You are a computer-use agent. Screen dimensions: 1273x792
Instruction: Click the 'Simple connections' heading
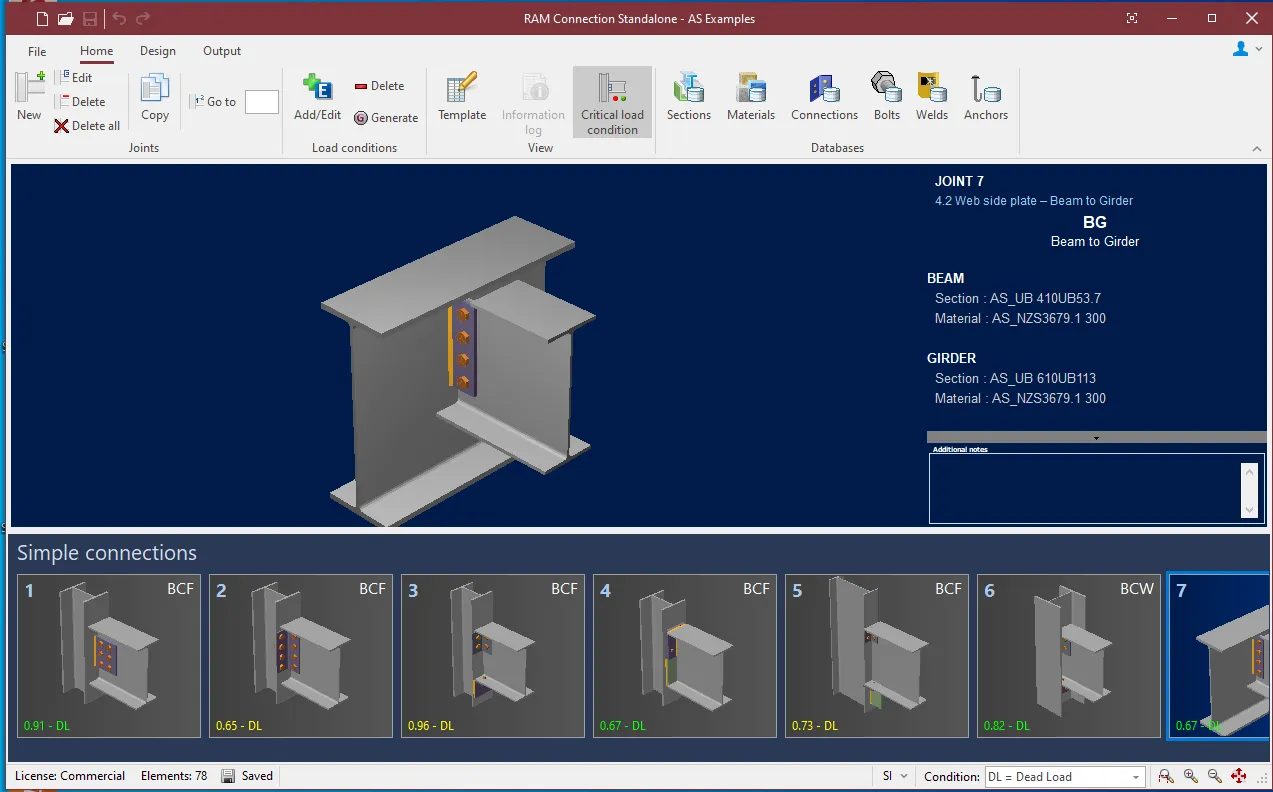pyautogui.click(x=107, y=553)
